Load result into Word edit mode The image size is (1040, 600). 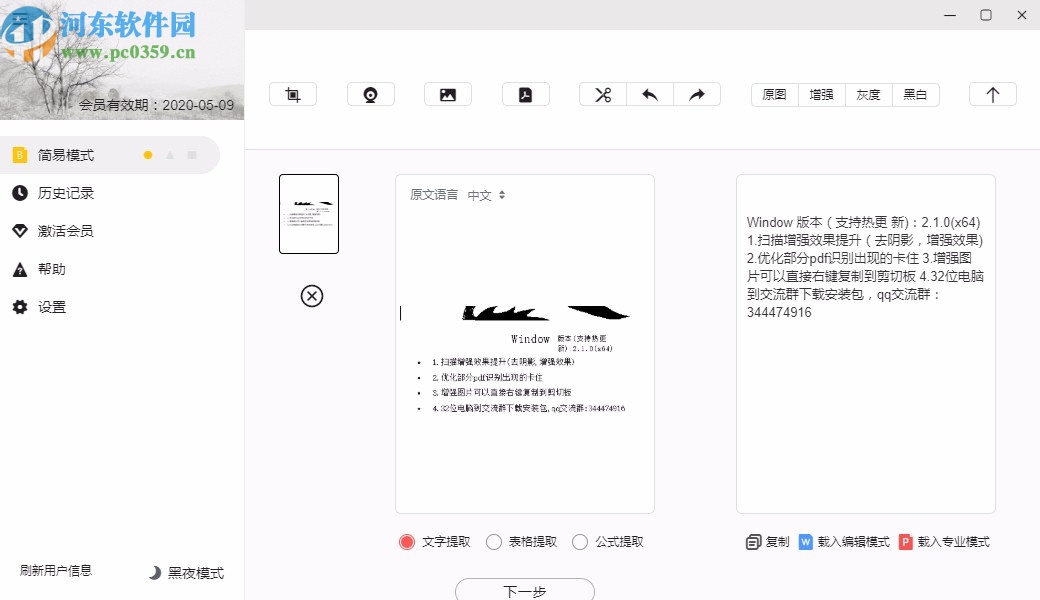pyautogui.click(x=843, y=542)
